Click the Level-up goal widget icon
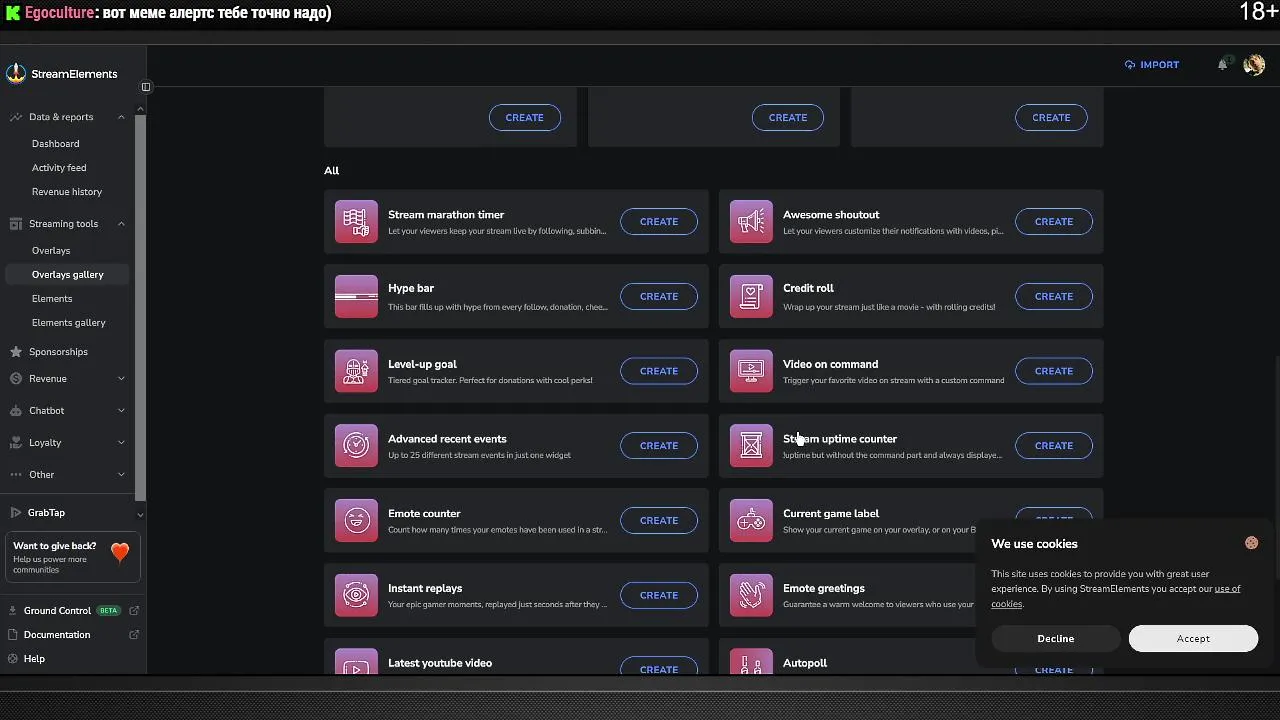This screenshot has height=720, width=1280. click(356, 371)
